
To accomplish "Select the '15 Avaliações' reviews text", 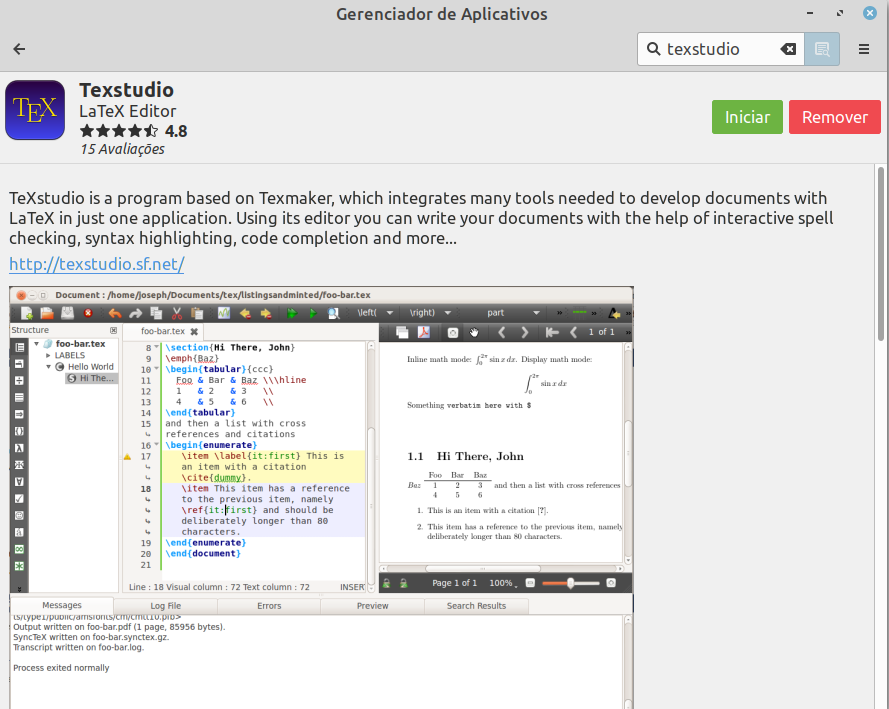I will tap(122, 149).
